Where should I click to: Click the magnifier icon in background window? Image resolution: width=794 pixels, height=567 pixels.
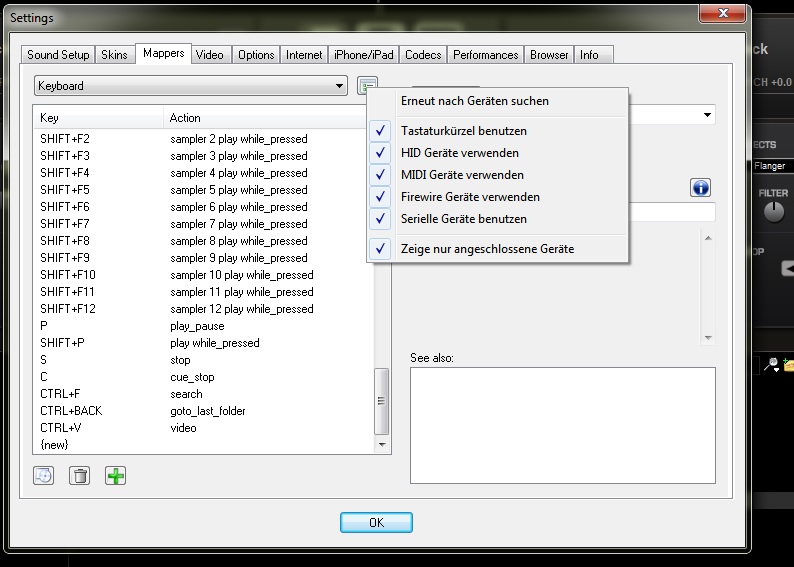pyautogui.click(x=772, y=366)
